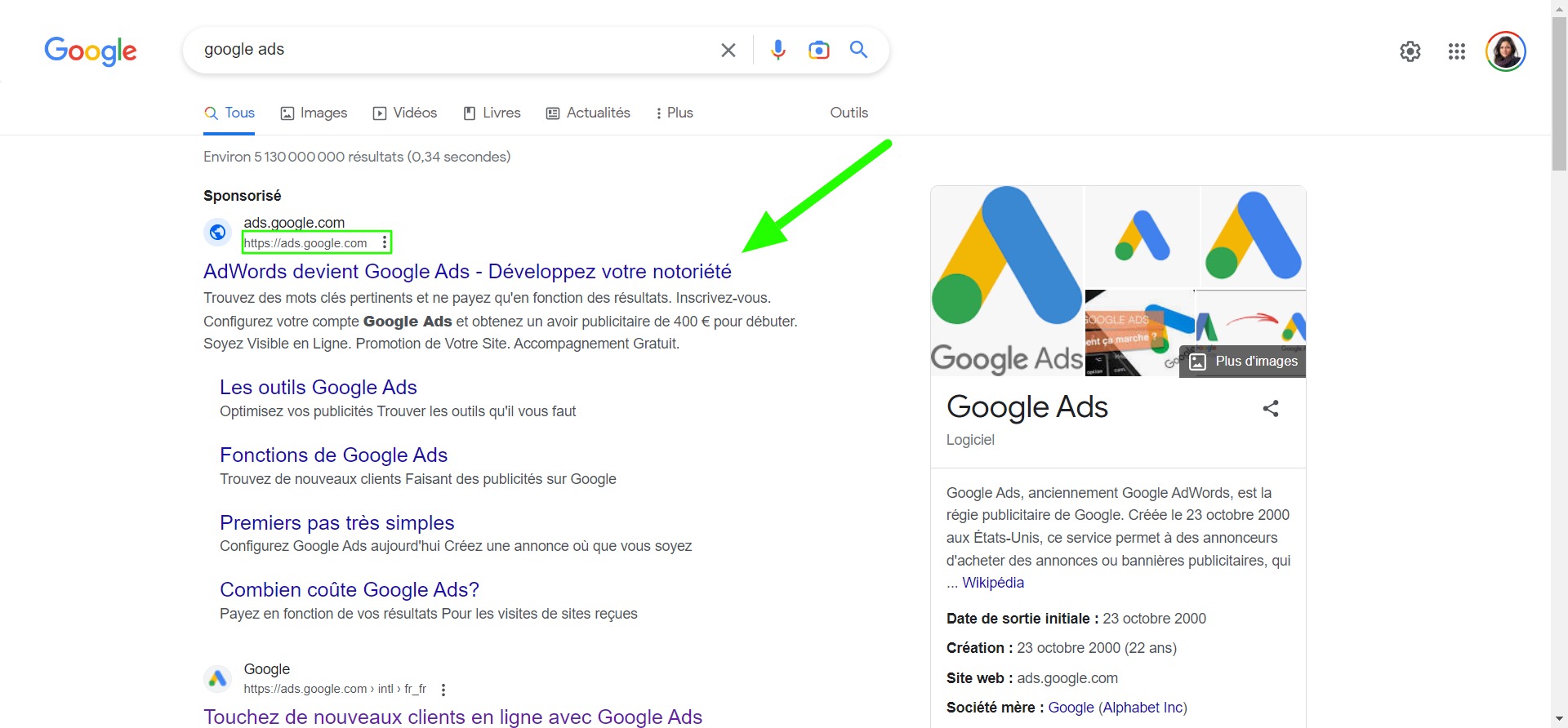Open Google Lens camera image search

click(818, 51)
